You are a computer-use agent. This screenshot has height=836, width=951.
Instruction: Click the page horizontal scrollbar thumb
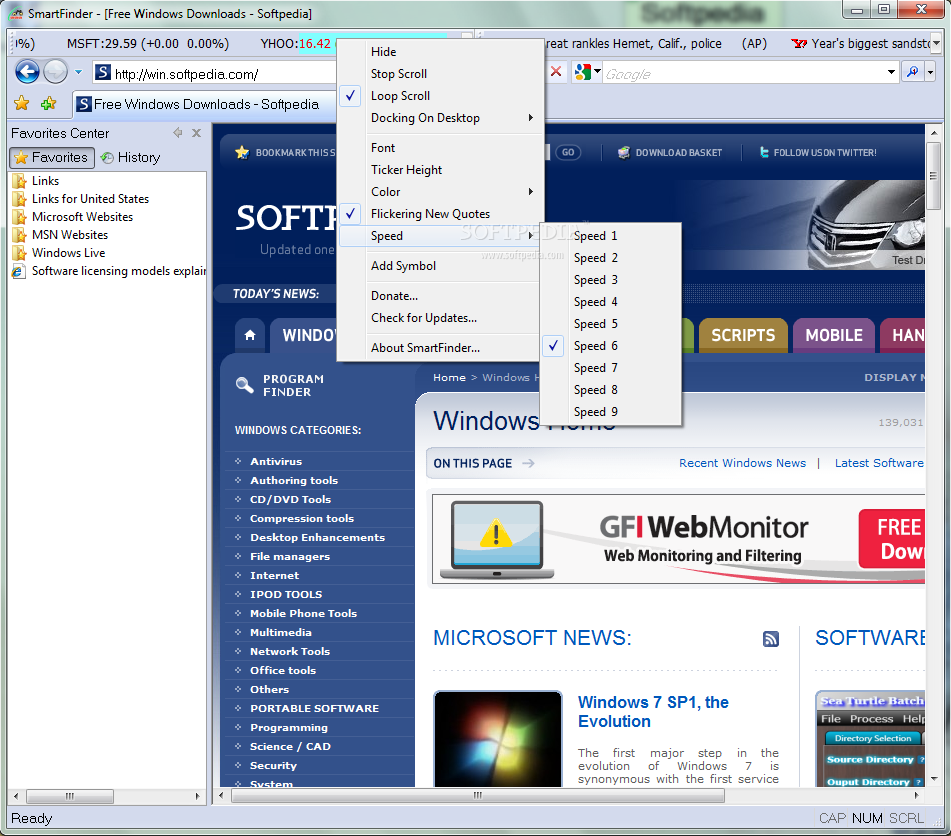click(478, 795)
